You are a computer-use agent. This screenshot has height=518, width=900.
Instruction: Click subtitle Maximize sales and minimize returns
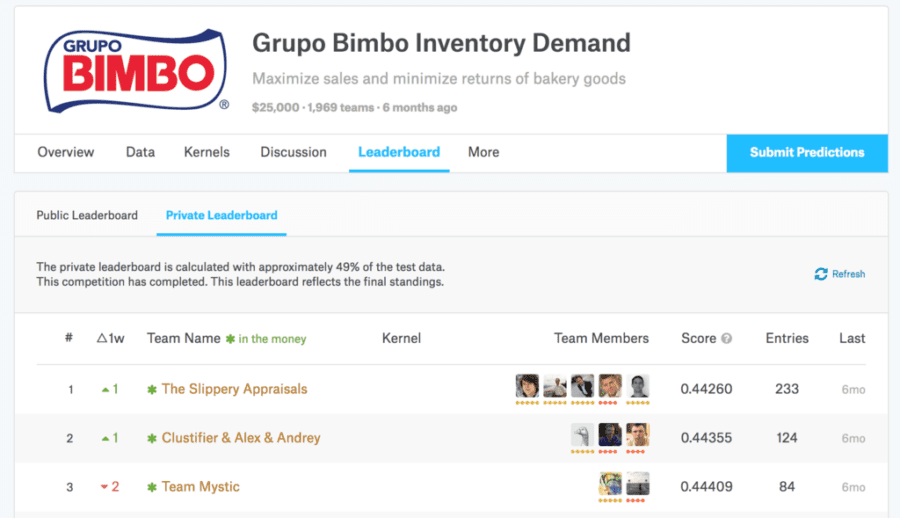(x=439, y=79)
